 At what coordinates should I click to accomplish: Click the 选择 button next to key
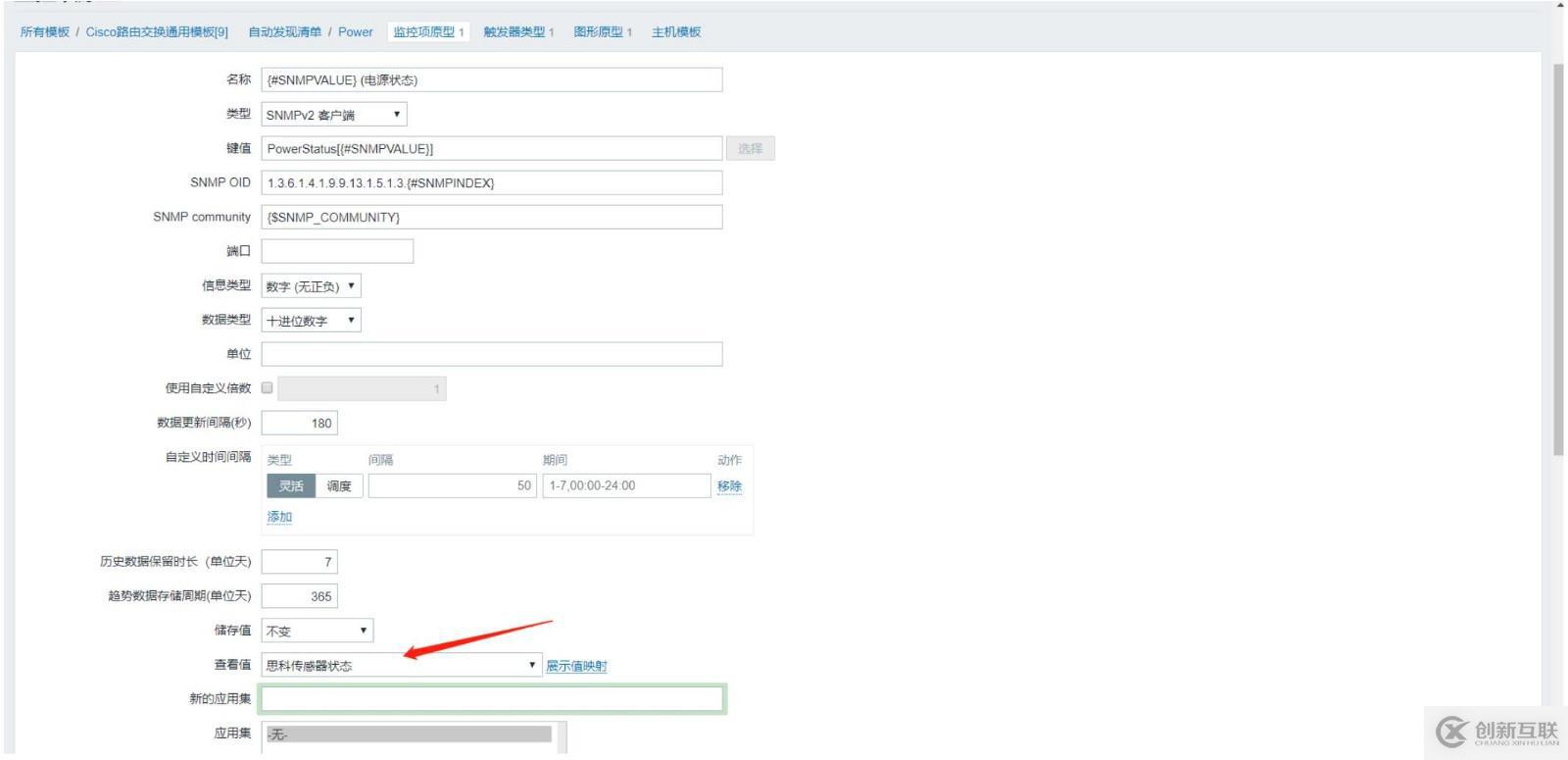point(751,149)
